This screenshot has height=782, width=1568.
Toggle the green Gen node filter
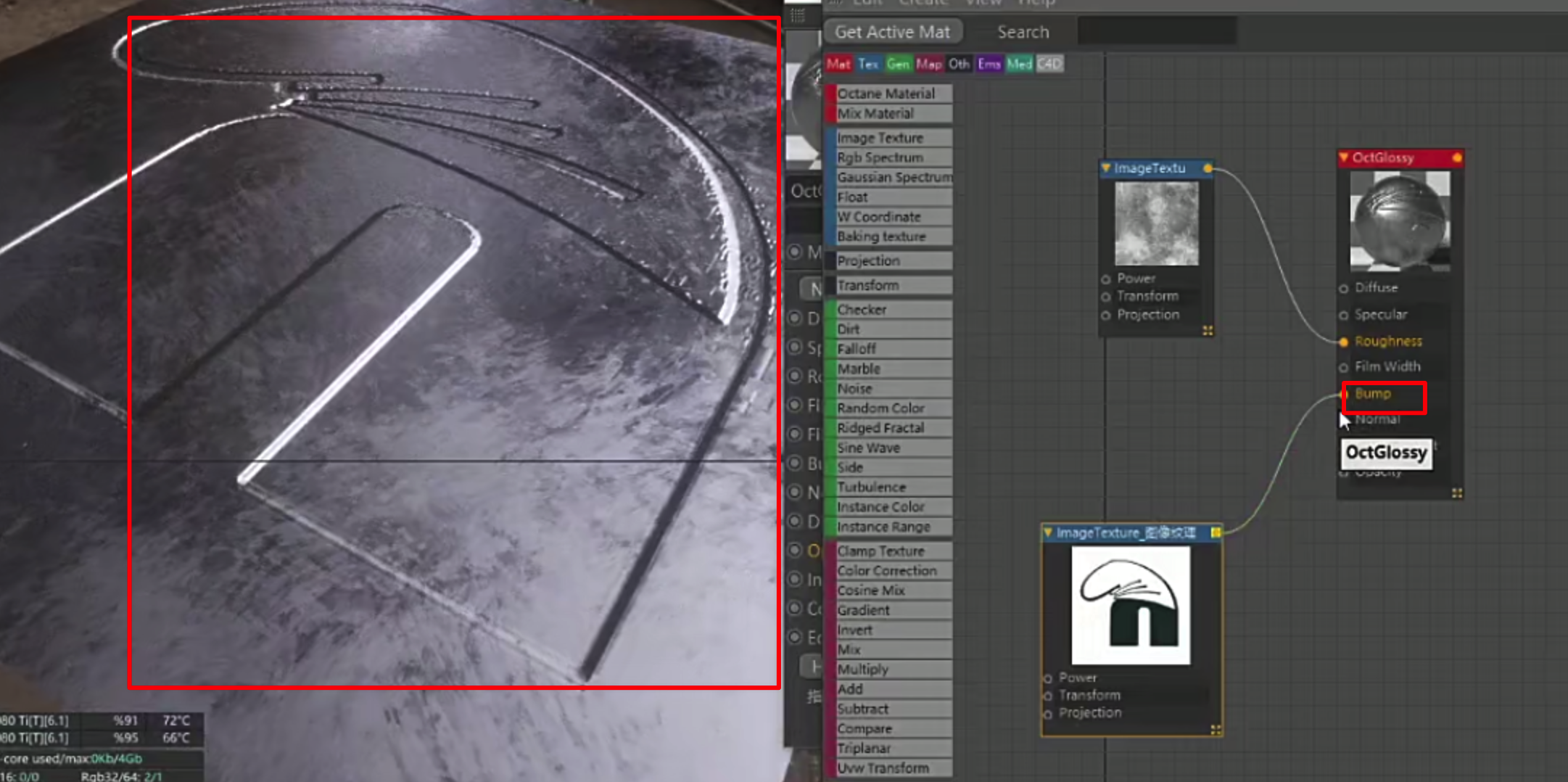click(898, 64)
